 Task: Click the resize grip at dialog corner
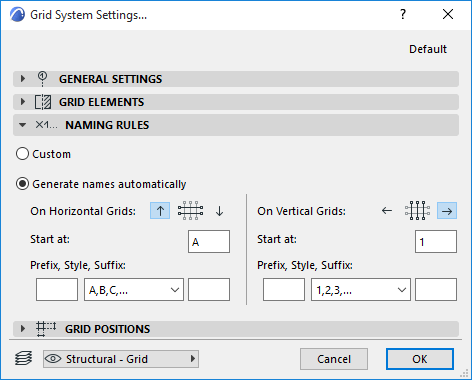[x=464, y=373]
